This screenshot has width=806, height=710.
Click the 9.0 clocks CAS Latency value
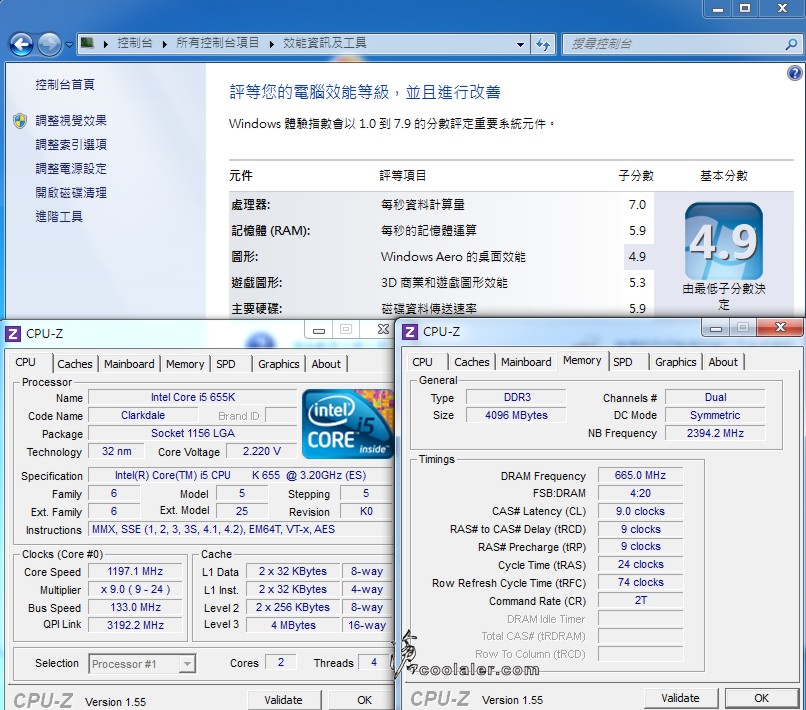pyautogui.click(x=640, y=512)
